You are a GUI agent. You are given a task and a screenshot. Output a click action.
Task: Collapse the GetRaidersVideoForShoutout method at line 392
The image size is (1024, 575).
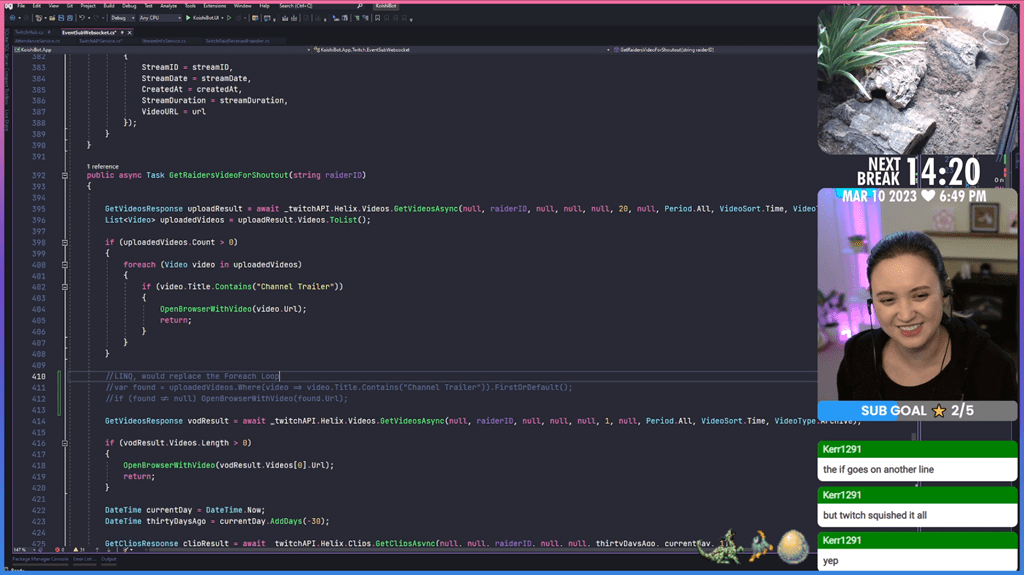pos(65,175)
